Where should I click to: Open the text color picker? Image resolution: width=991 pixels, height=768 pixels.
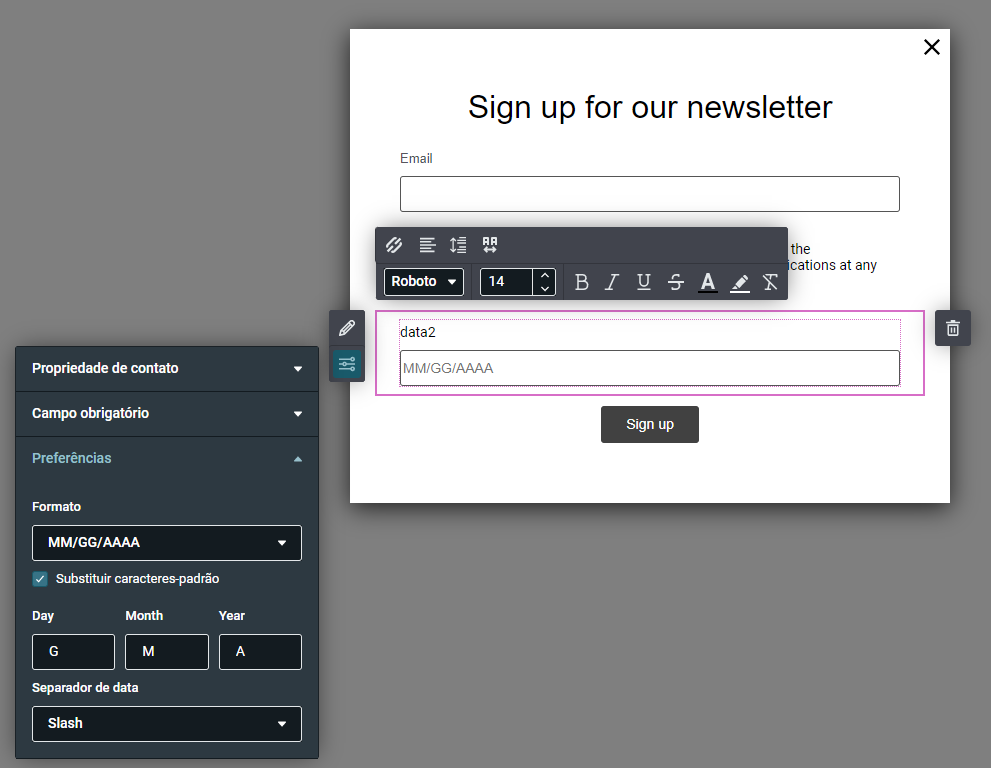[x=708, y=282]
